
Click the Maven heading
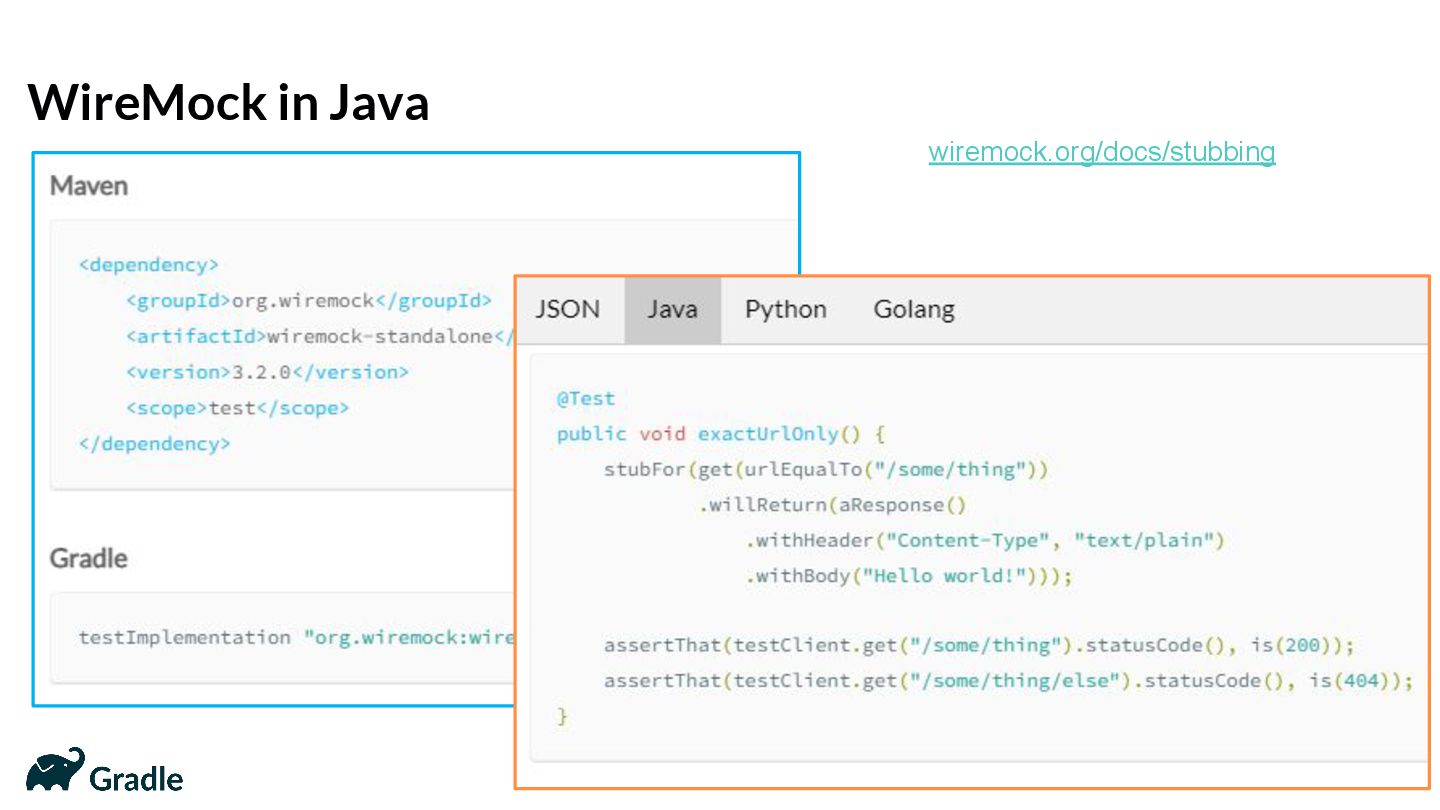click(89, 186)
